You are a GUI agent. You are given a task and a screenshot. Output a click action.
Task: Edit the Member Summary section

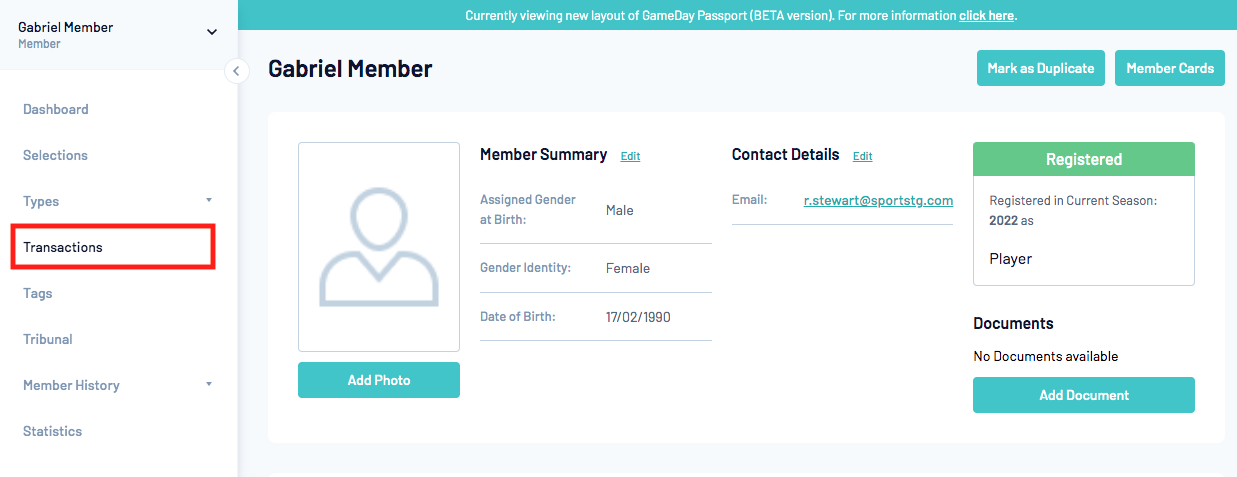pos(630,156)
